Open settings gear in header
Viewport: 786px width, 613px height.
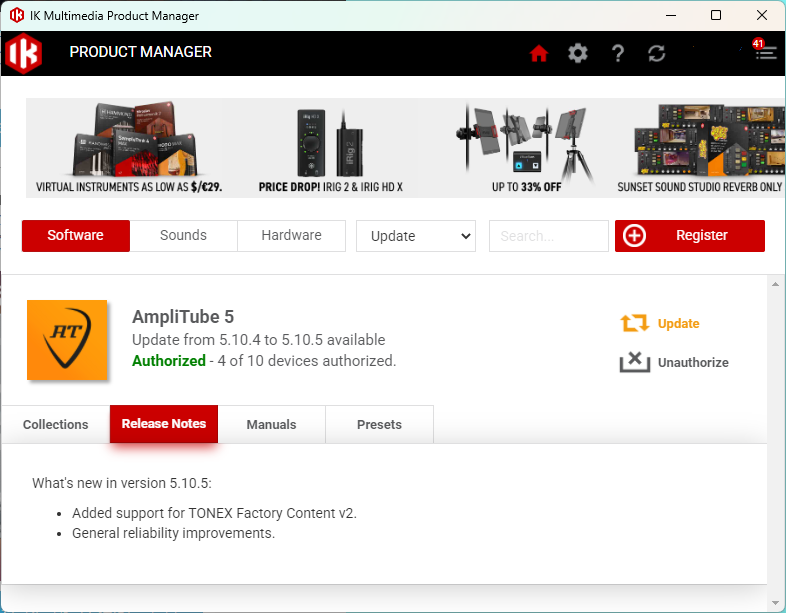coord(577,53)
